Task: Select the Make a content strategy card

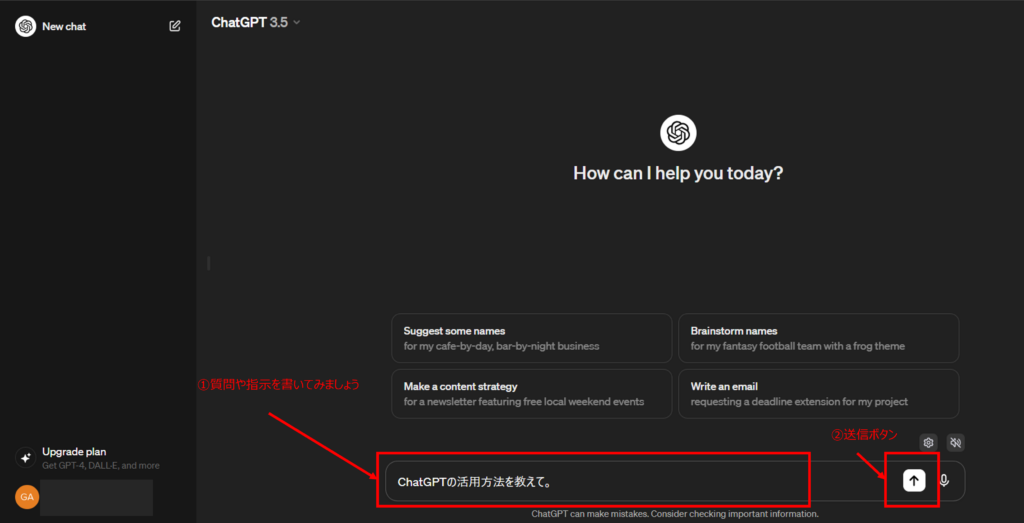Action: (532, 394)
